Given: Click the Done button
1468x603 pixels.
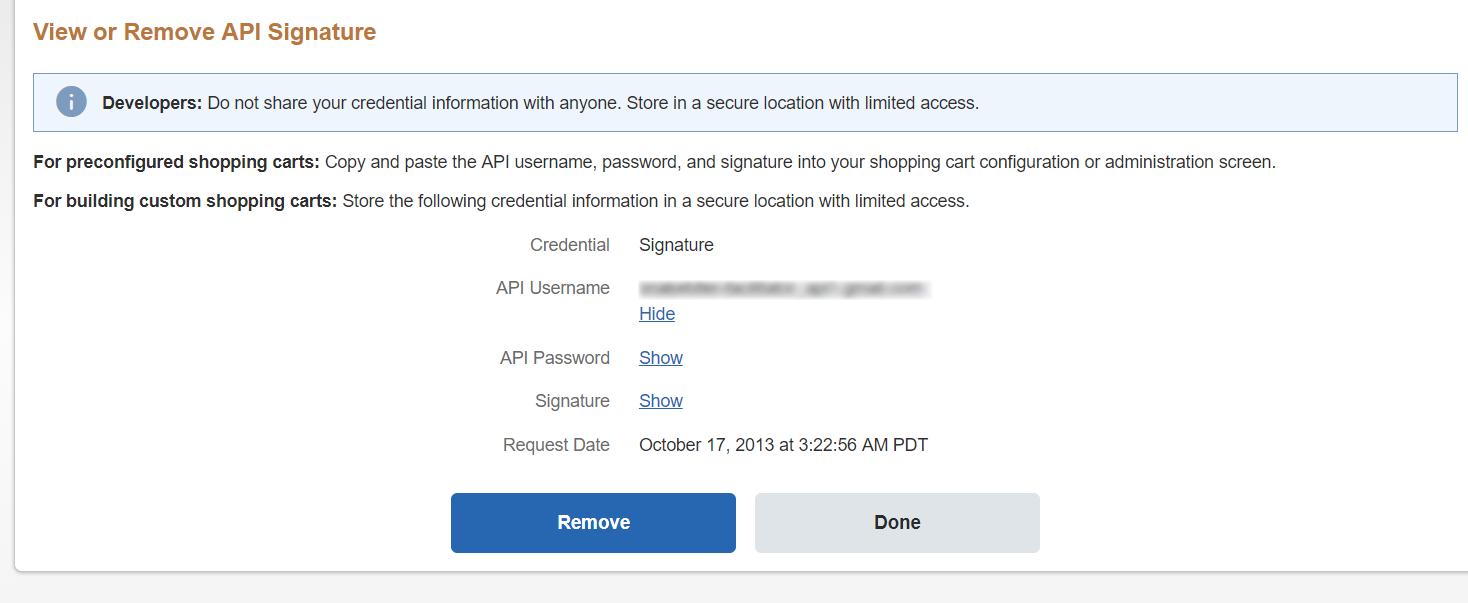Looking at the screenshot, I should (x=897, y=522).
